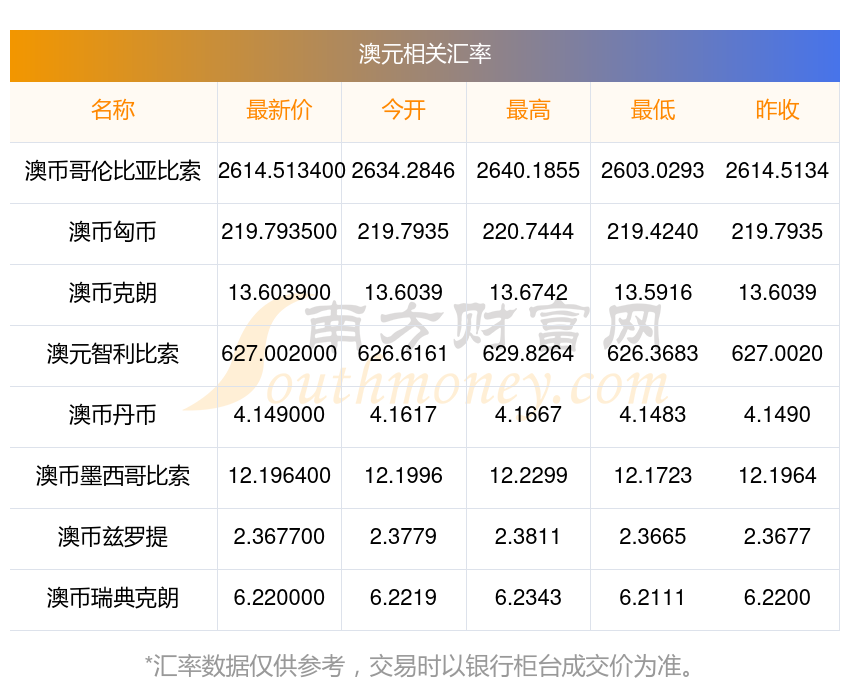This screenshot has height=698, width=850.
Task: Click highest value 6.2343
Action: (x=528, y=598)
